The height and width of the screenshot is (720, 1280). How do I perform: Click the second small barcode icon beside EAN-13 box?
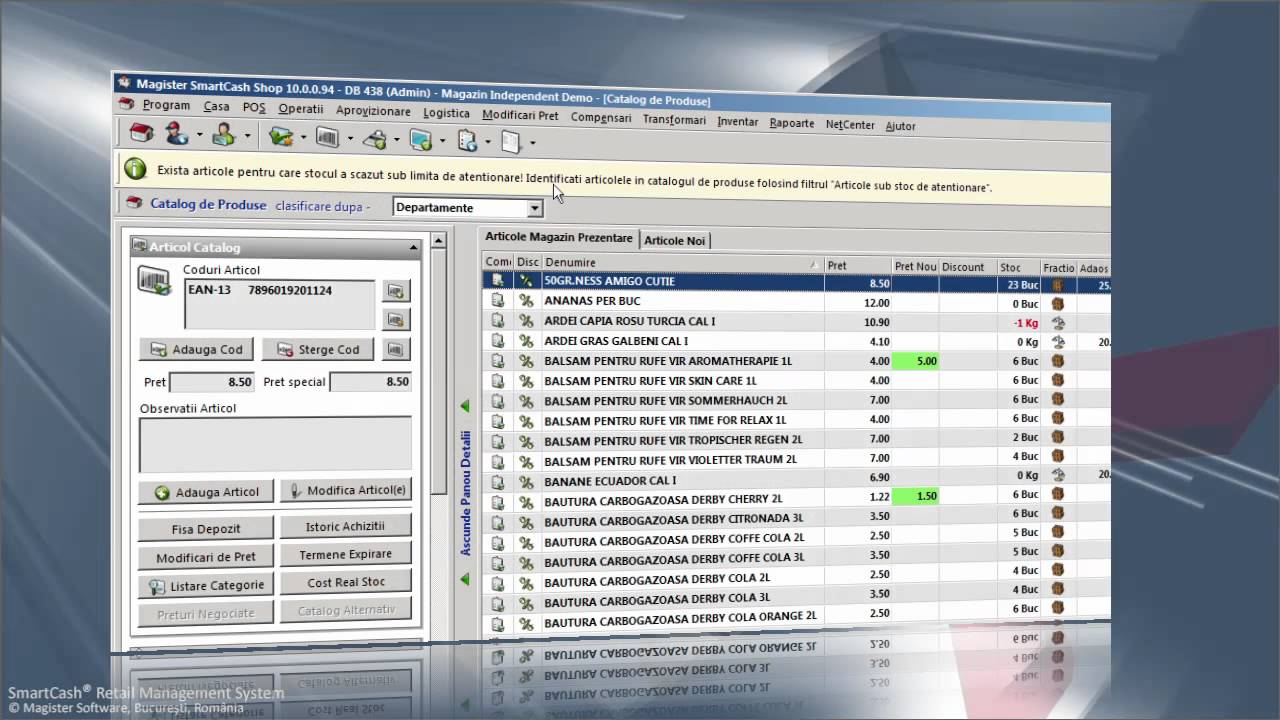pyautogui.click(x=396, y=319)
